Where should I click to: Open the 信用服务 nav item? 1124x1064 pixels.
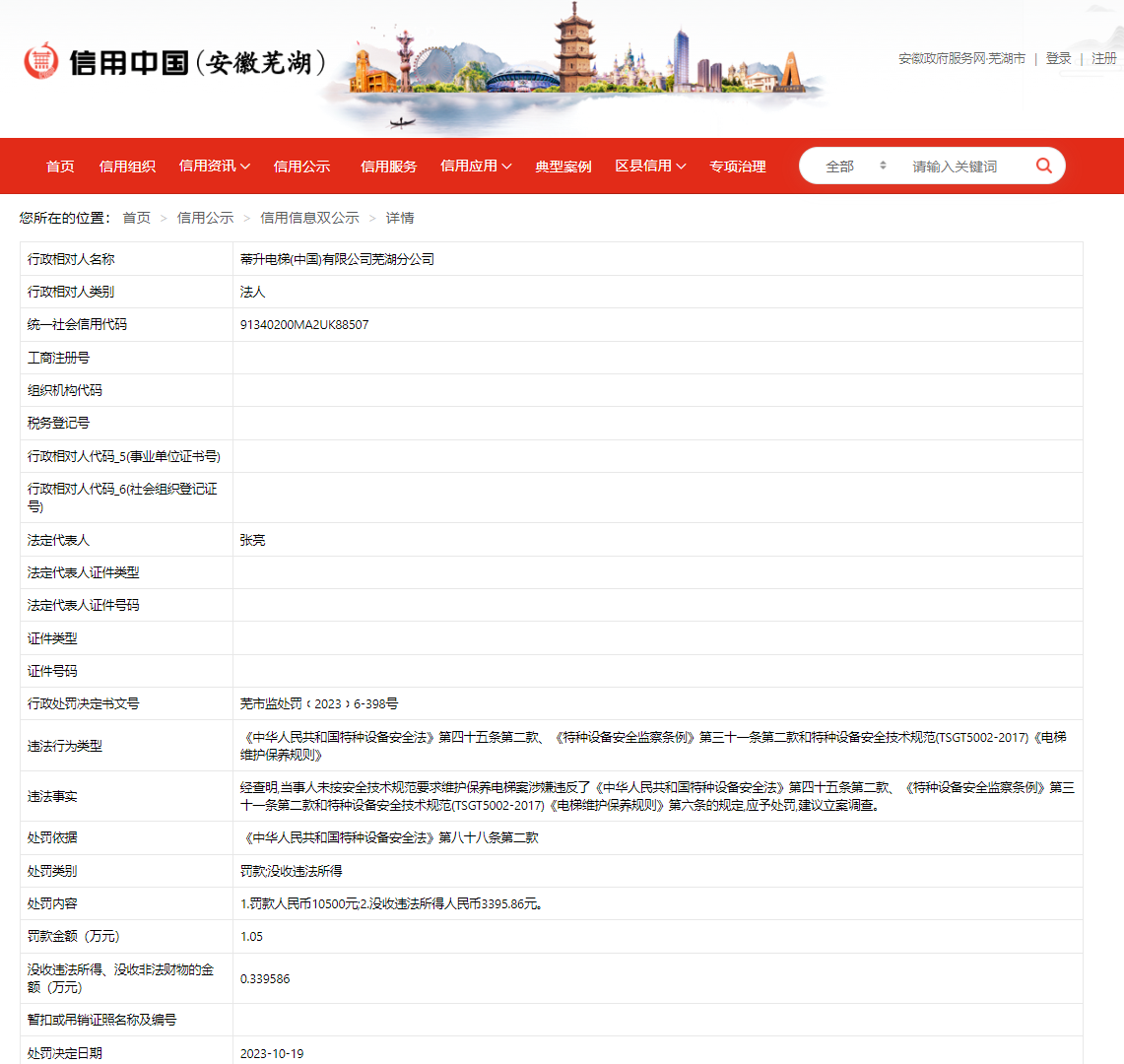tap(388, 166)
